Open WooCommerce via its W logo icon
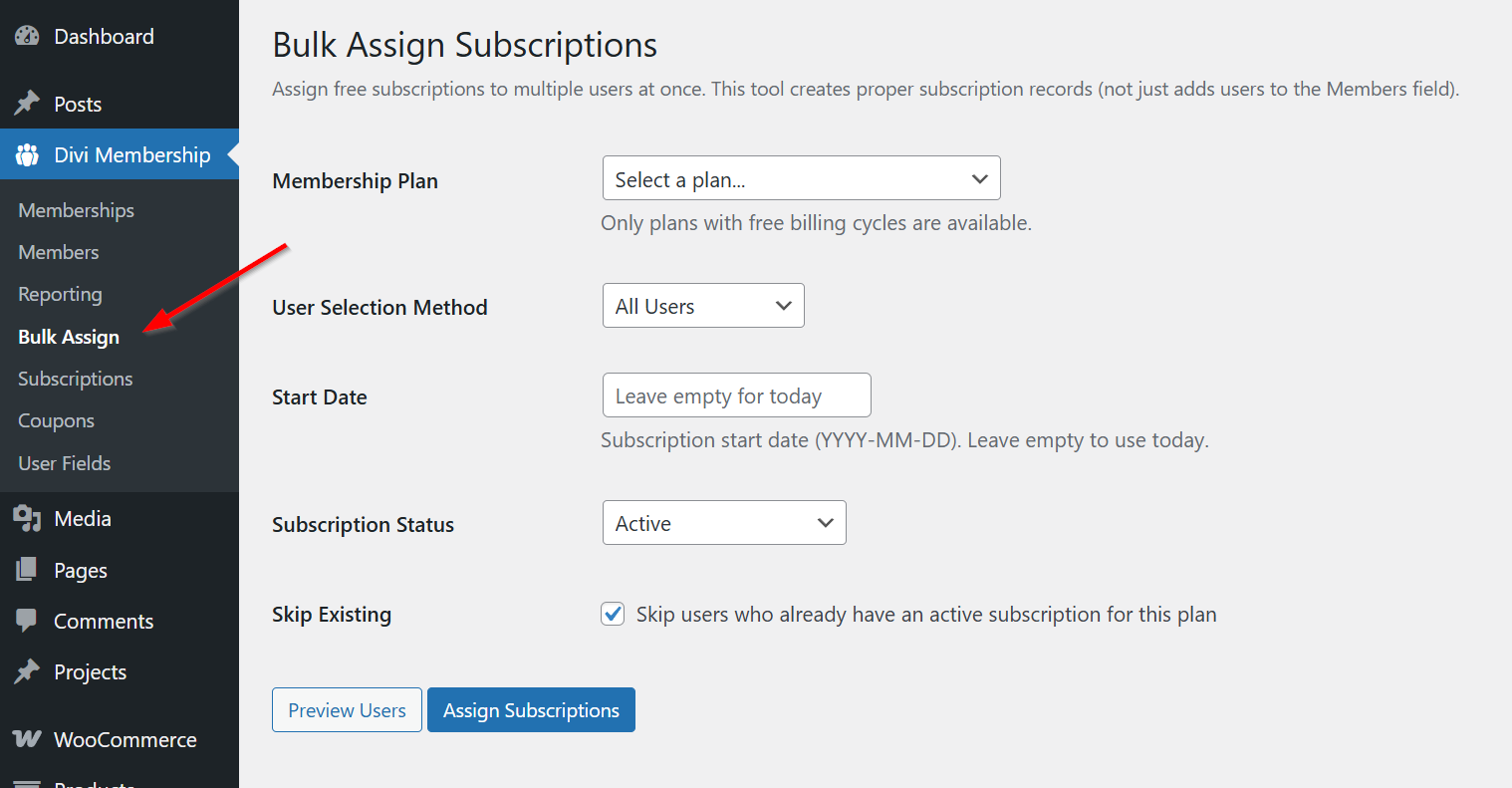 click(x=27, y=739)
